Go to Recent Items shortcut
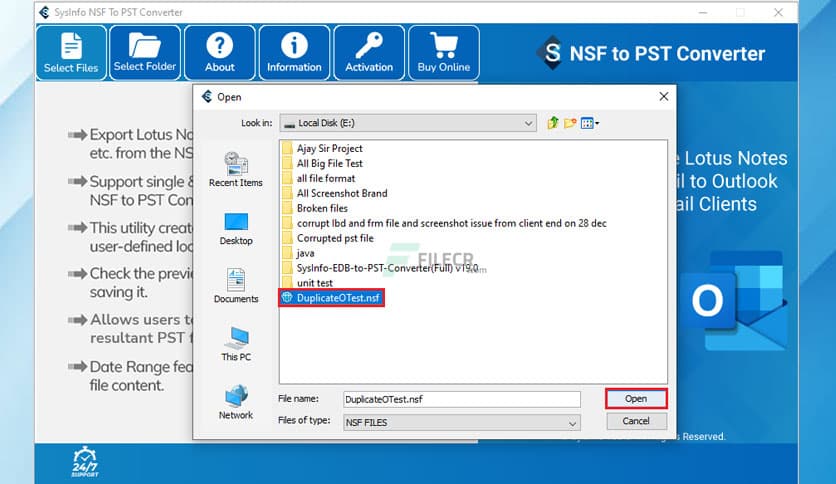The width and height of the screenshot is (836, 484). point(236,170)
